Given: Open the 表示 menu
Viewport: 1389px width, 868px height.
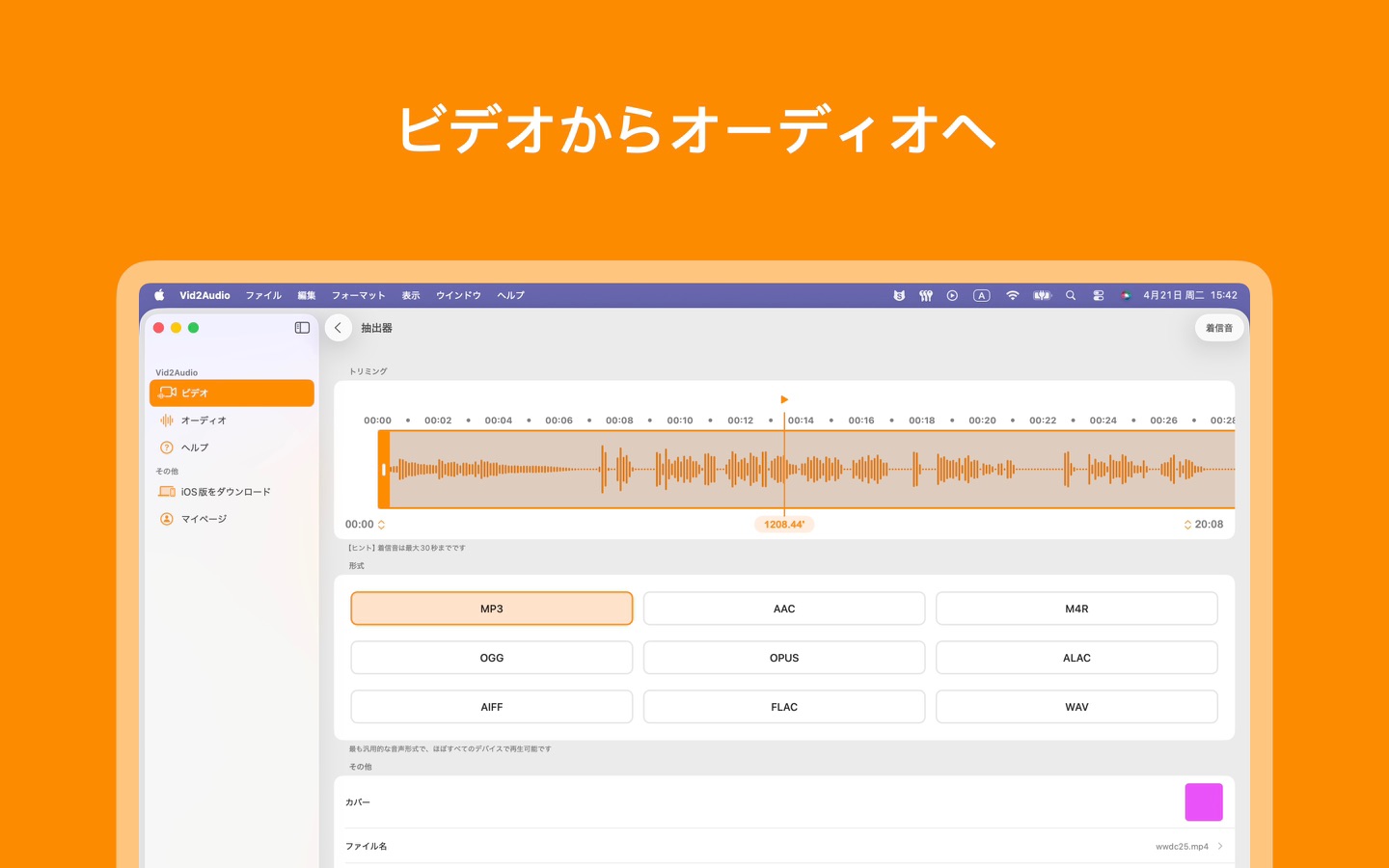Looking at the screenshot, I should tap(411, 296).
